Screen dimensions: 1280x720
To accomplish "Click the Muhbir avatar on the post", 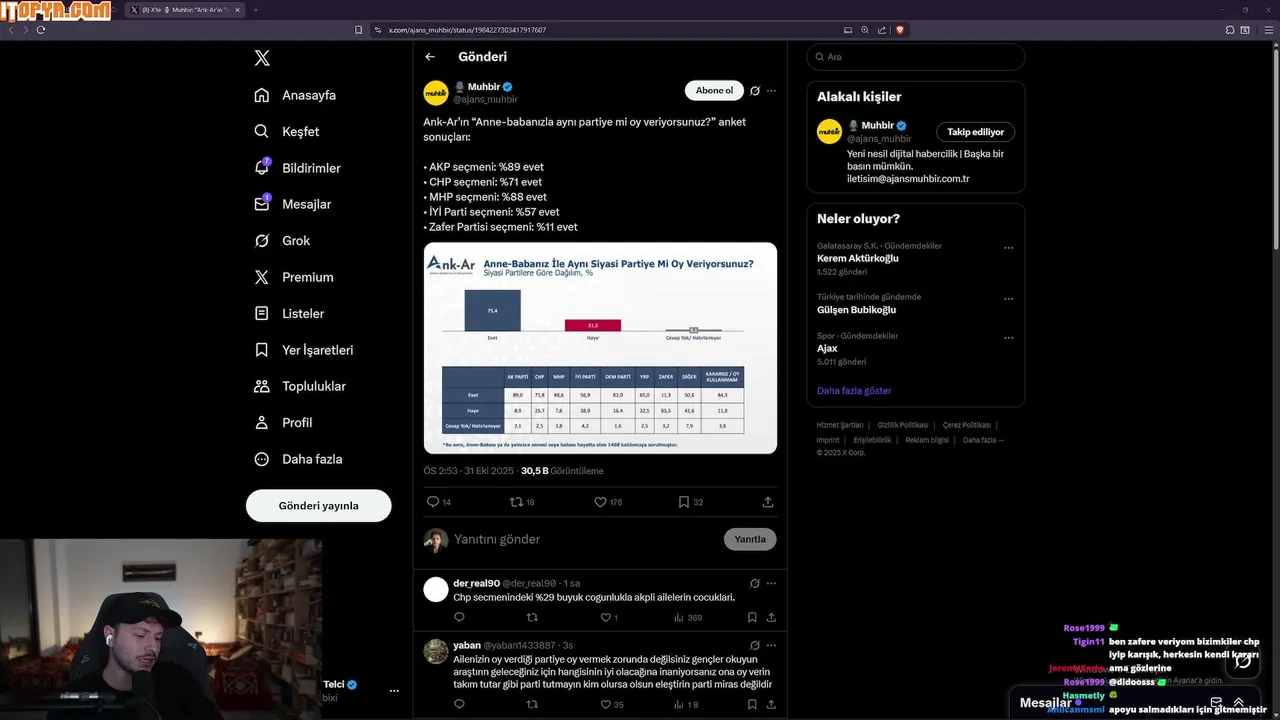I will tap(436, 93).
